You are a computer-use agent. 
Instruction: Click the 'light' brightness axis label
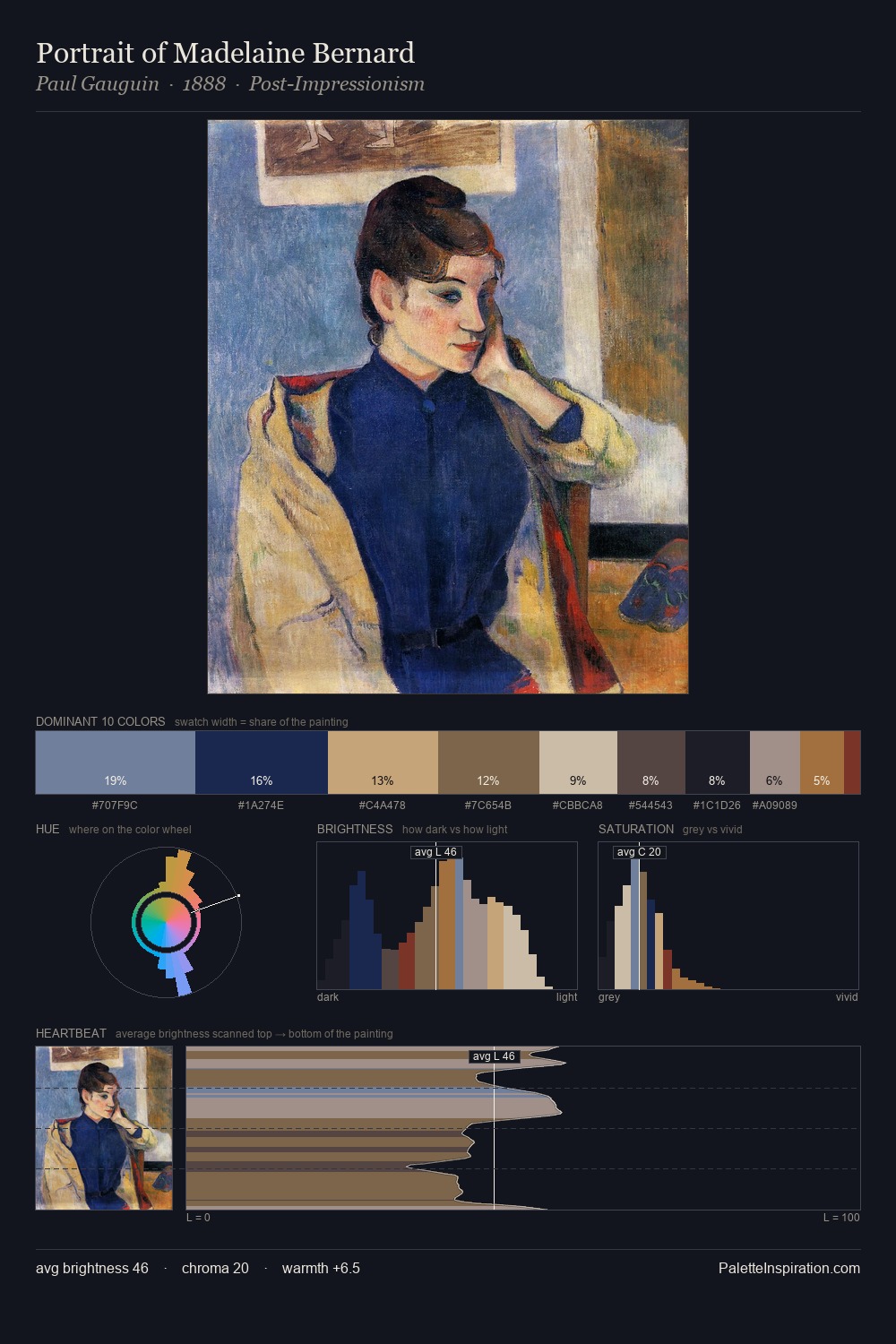[566, 997]
